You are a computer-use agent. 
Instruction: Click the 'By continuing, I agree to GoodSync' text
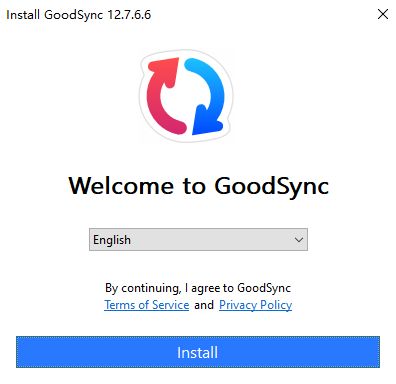click(x=198, y=288)
